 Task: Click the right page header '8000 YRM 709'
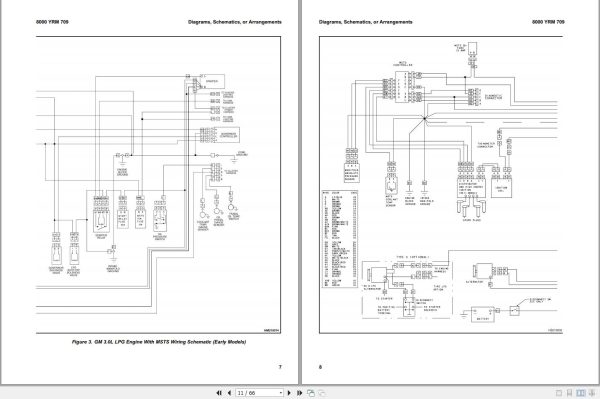(x=548, y=22)
